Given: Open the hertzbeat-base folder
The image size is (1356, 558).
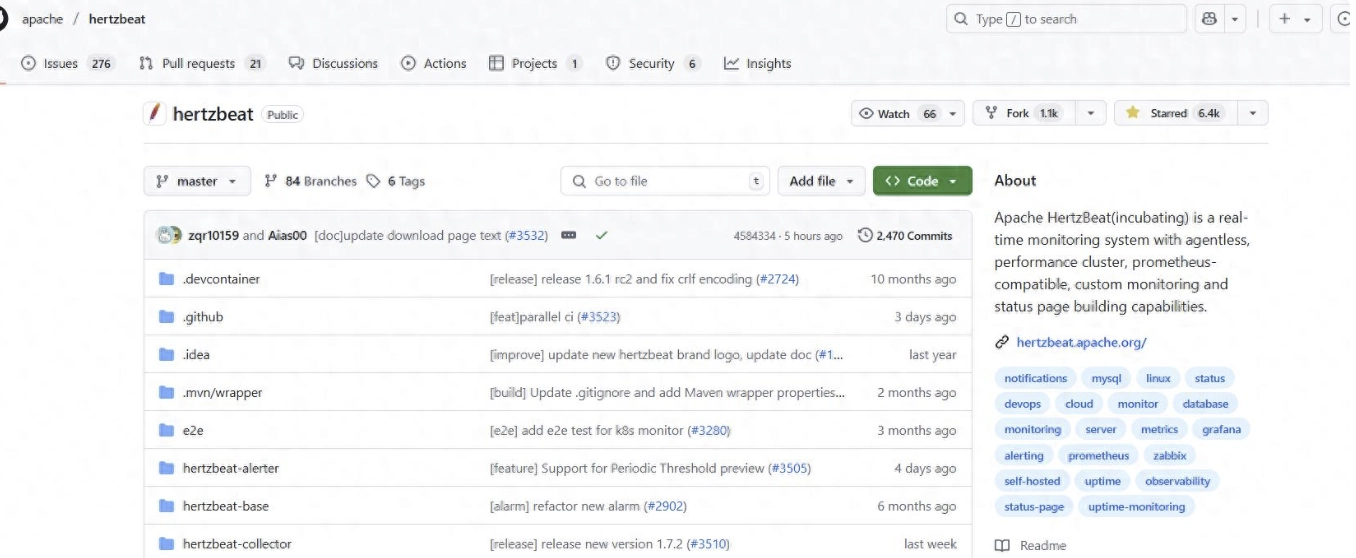Looking at the screenshot, I should click(x=226, y=506).
